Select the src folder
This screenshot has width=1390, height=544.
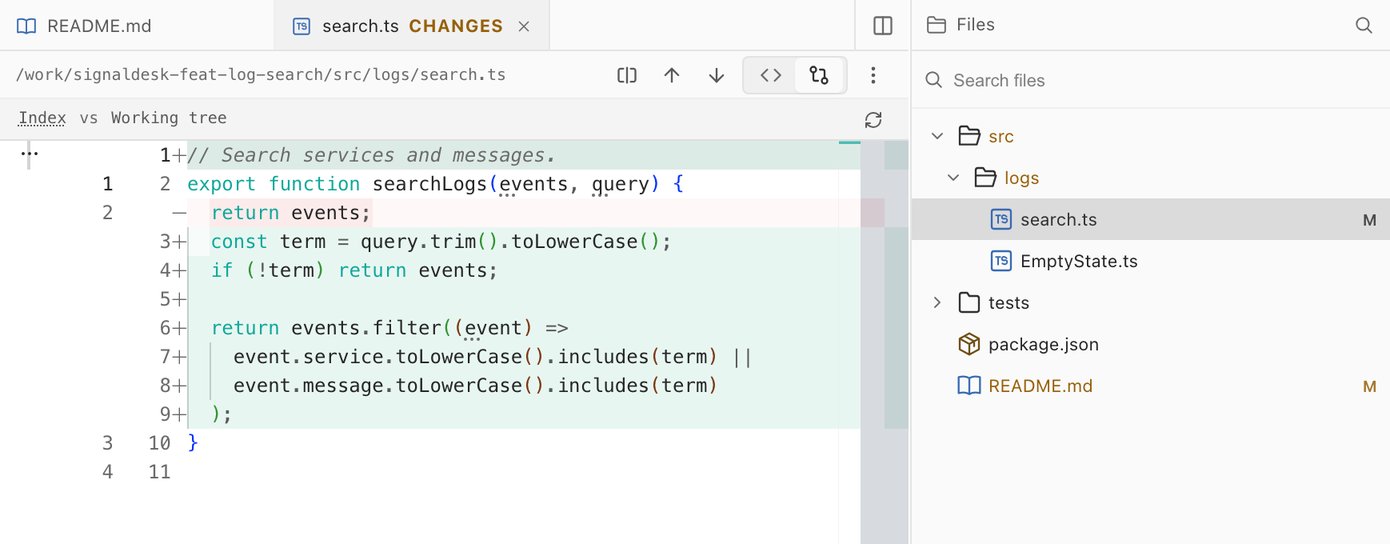tap(1001, 136)
